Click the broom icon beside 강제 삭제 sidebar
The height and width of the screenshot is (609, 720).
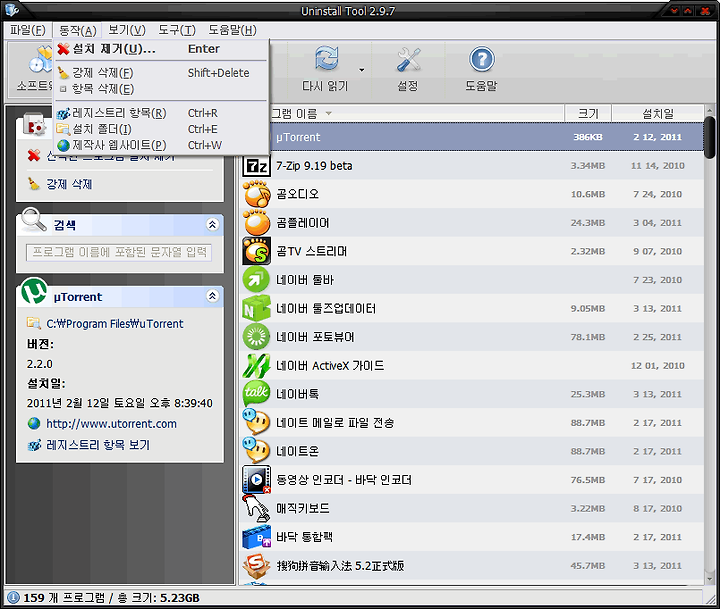point(34,184)
